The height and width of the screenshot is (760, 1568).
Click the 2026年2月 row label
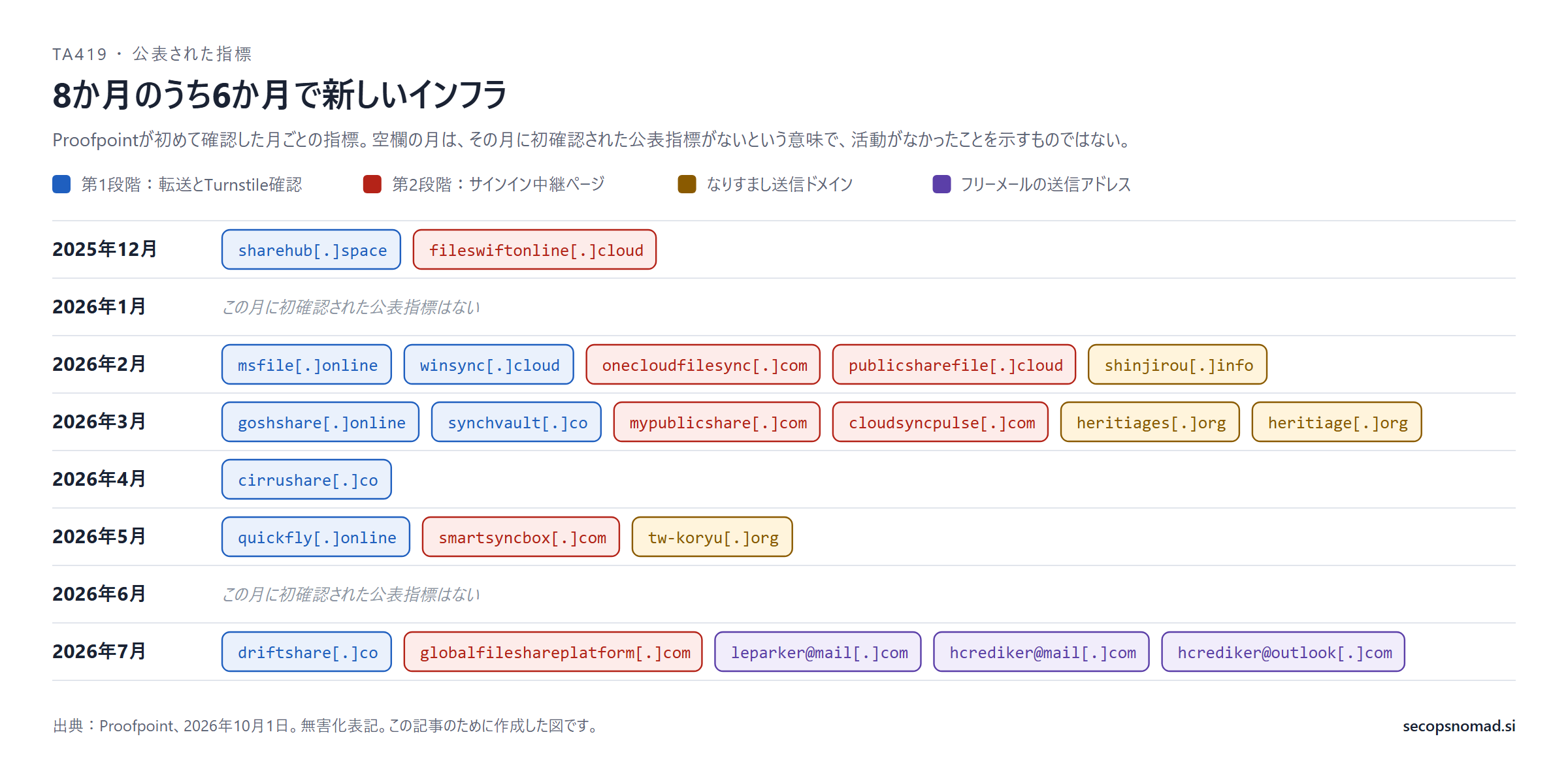99,364
